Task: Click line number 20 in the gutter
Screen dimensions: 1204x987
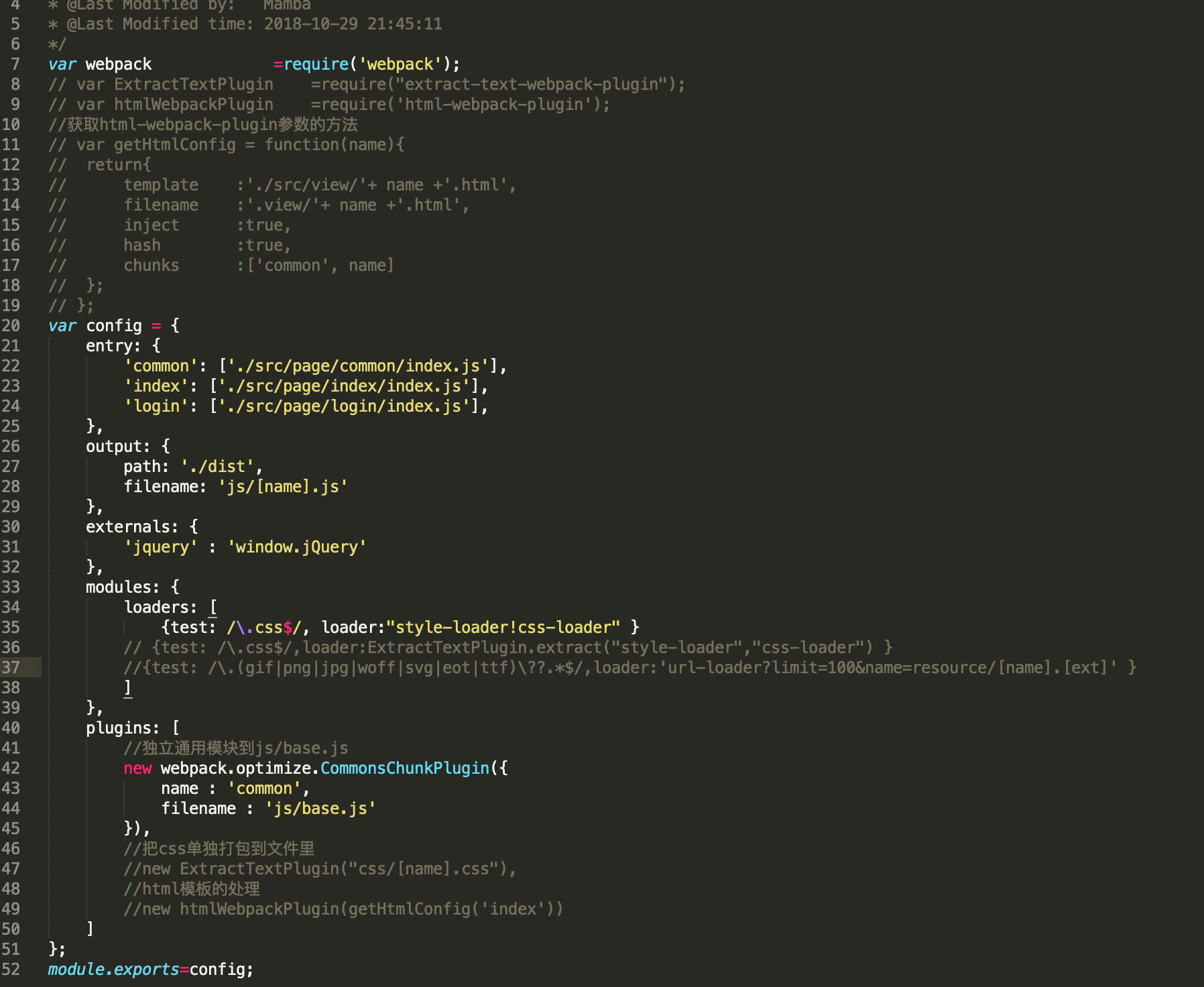Action: click(x=11, y=325)
